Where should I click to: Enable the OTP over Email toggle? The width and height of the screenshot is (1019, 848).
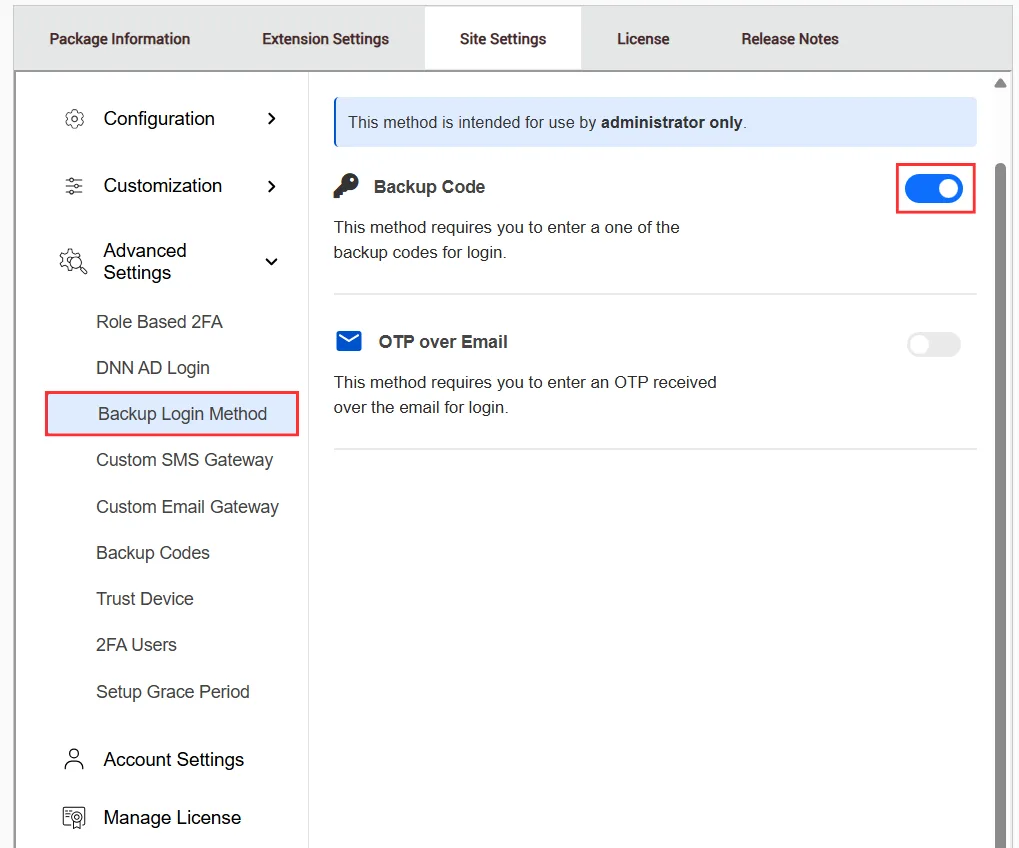932,344
